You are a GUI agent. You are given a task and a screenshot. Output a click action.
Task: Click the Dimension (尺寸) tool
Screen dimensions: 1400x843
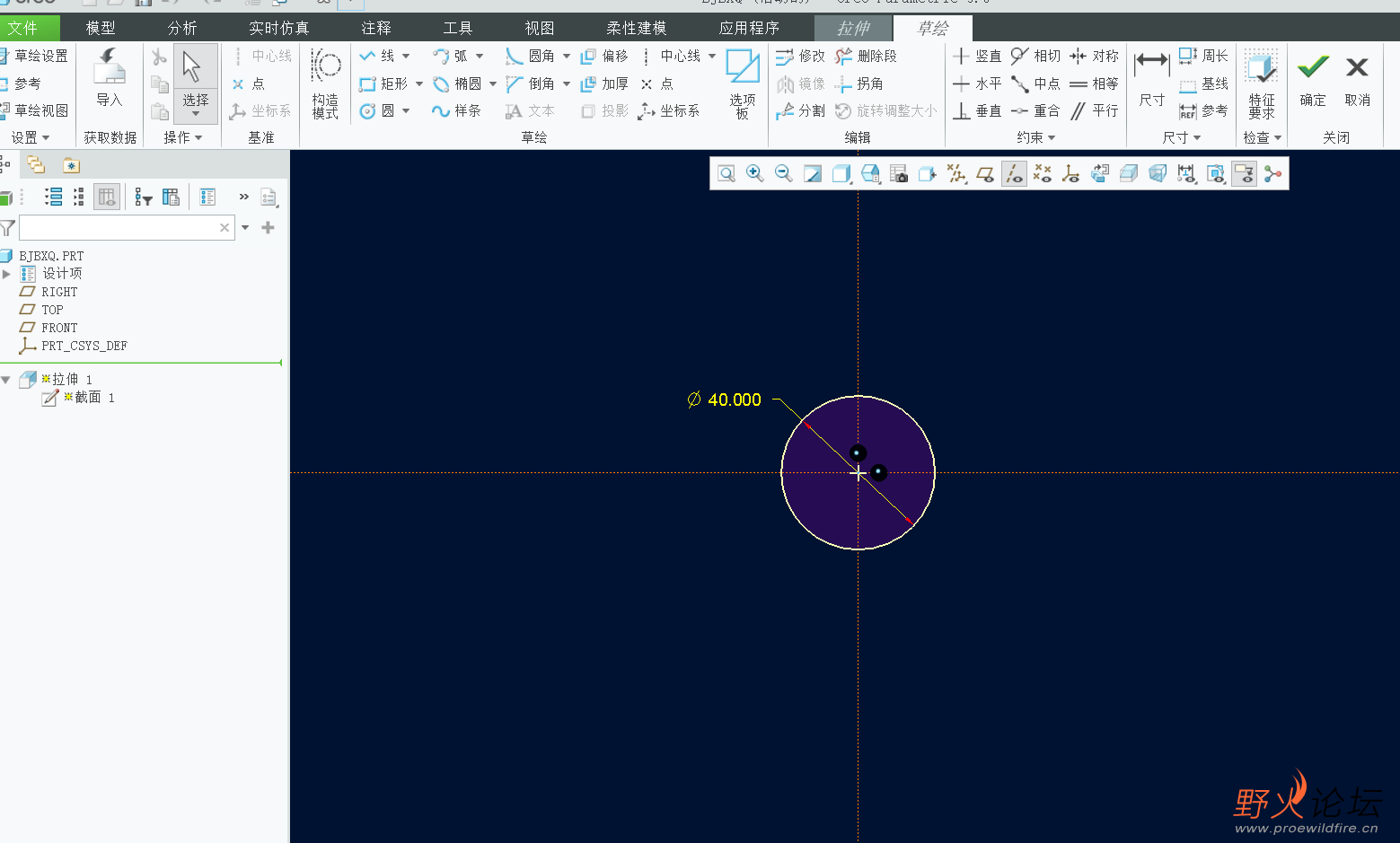1151,79
